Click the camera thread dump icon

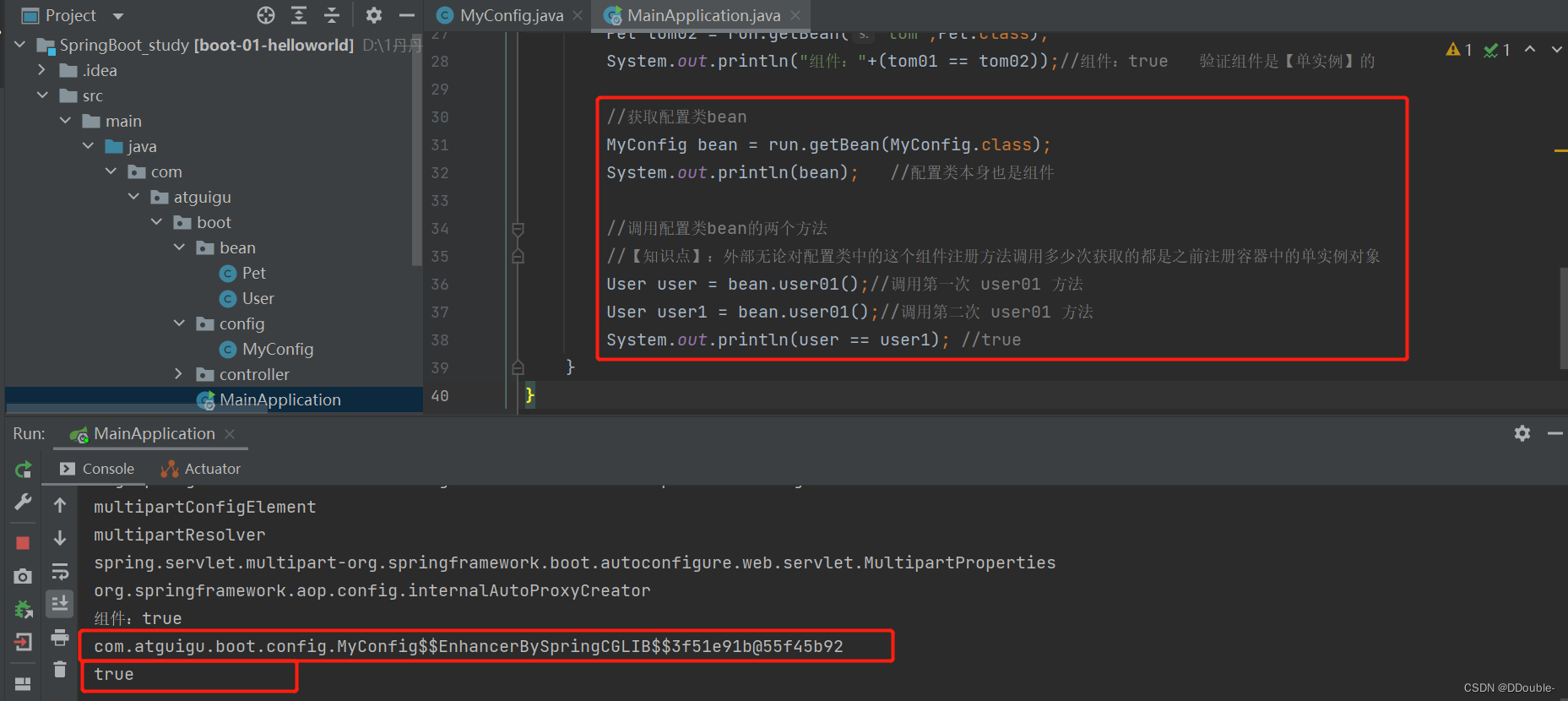point(23,576)
